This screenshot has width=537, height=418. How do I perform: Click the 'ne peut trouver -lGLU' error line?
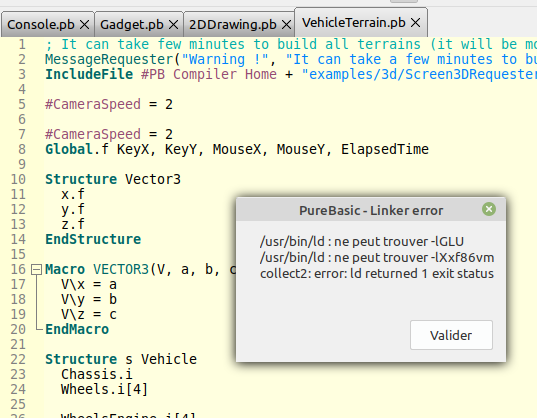(x=362, y=242)
